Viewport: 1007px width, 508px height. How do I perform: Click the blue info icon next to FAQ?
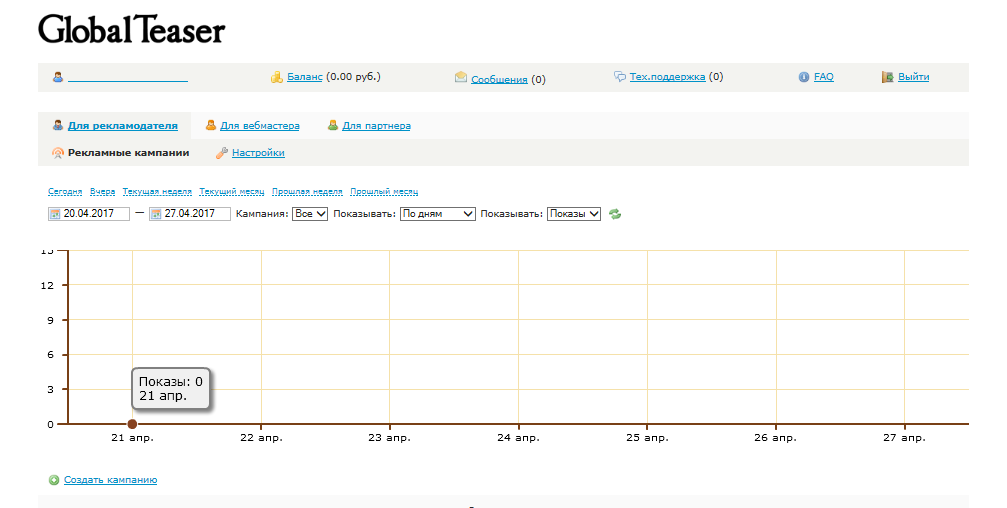(804, 77)
